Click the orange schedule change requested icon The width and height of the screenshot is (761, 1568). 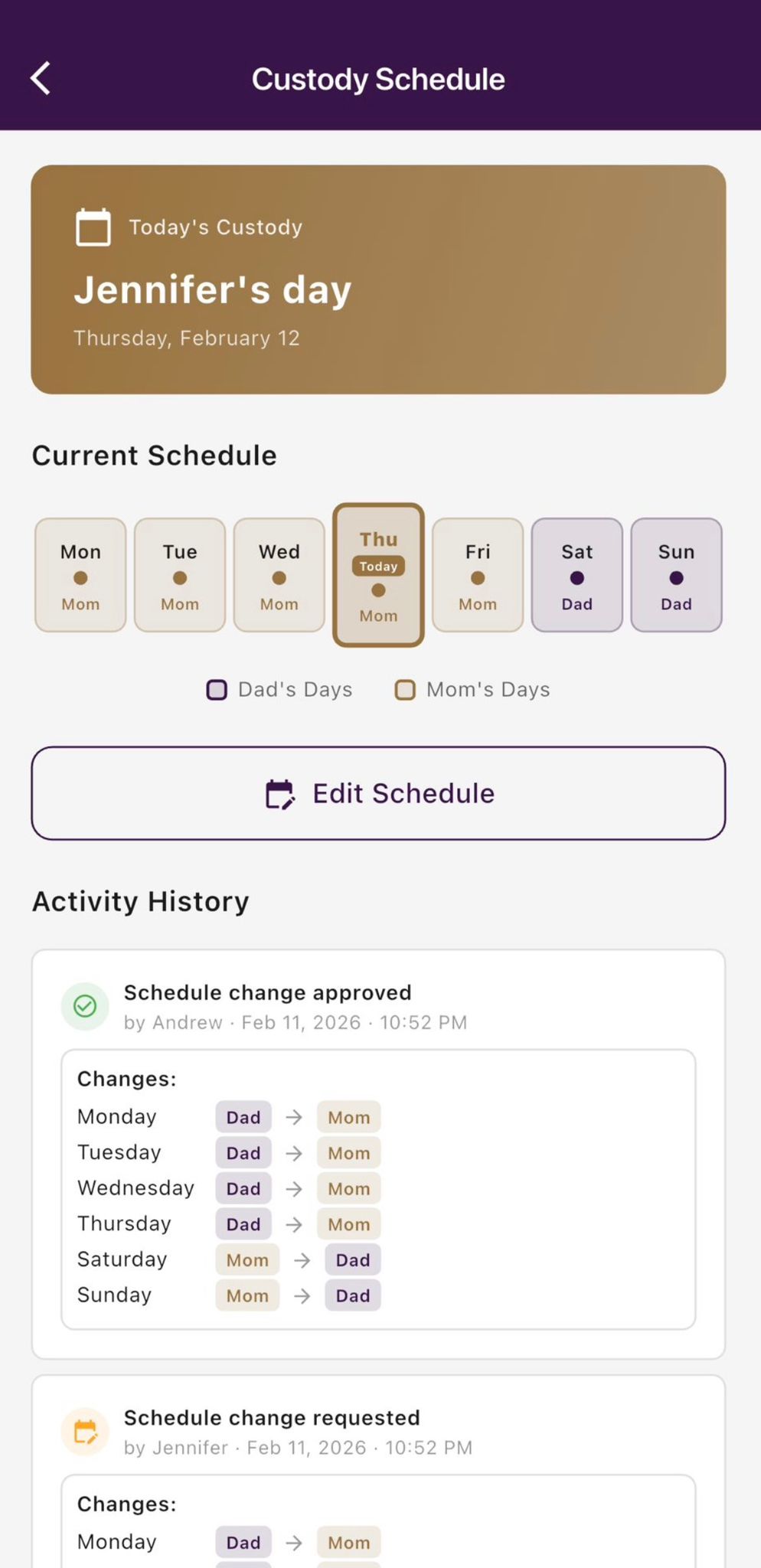[85, 1431]
